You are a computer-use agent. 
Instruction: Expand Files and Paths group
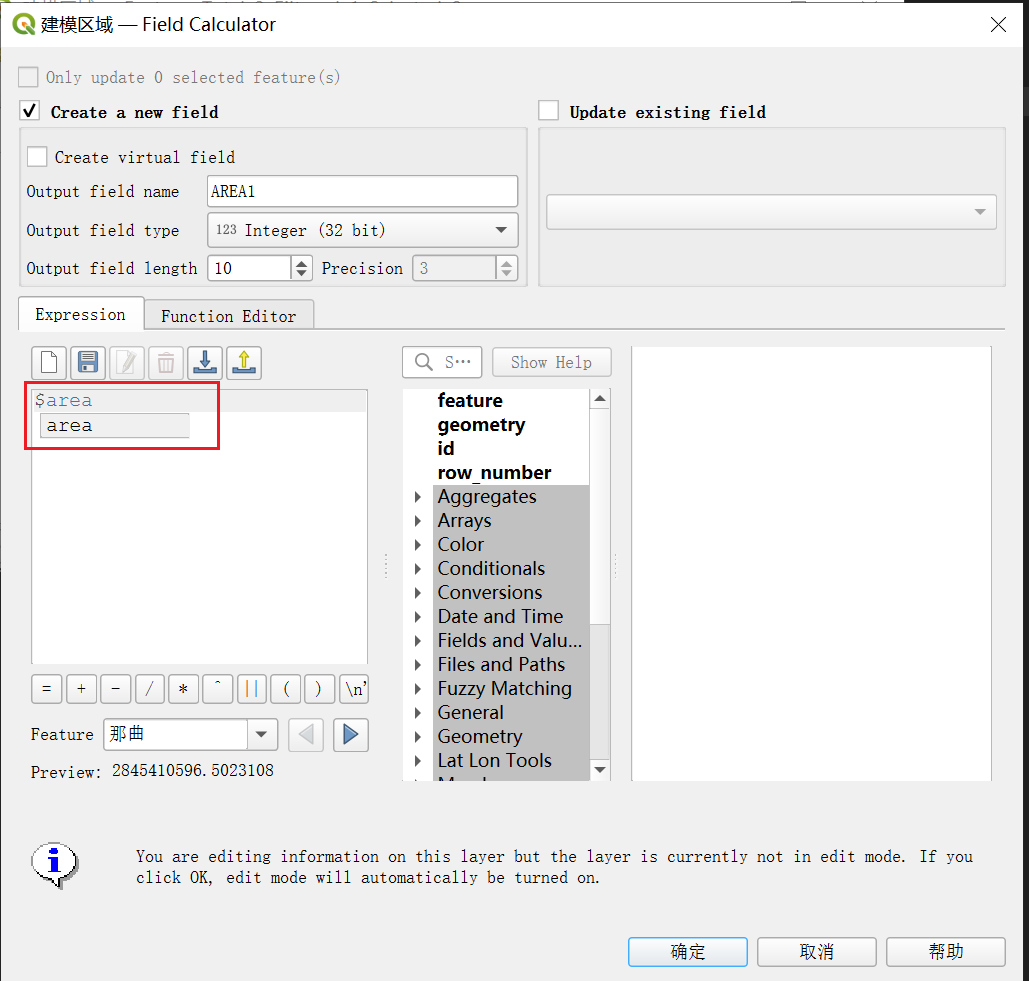coord(418,665)
